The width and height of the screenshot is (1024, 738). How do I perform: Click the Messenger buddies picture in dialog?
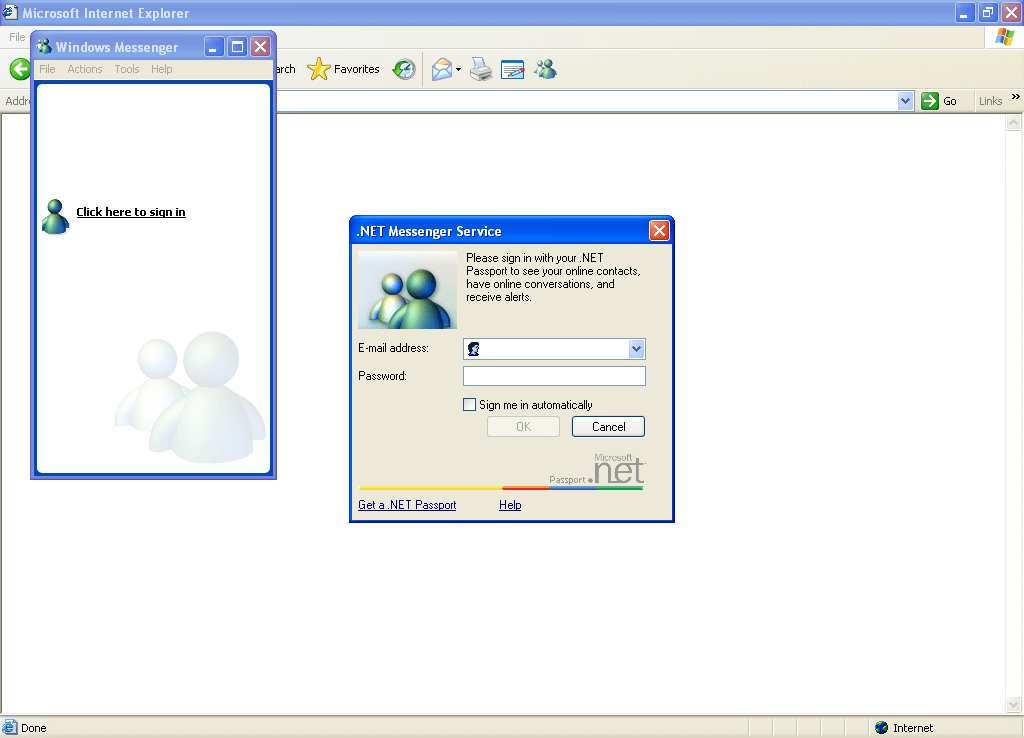coord(407,290)
